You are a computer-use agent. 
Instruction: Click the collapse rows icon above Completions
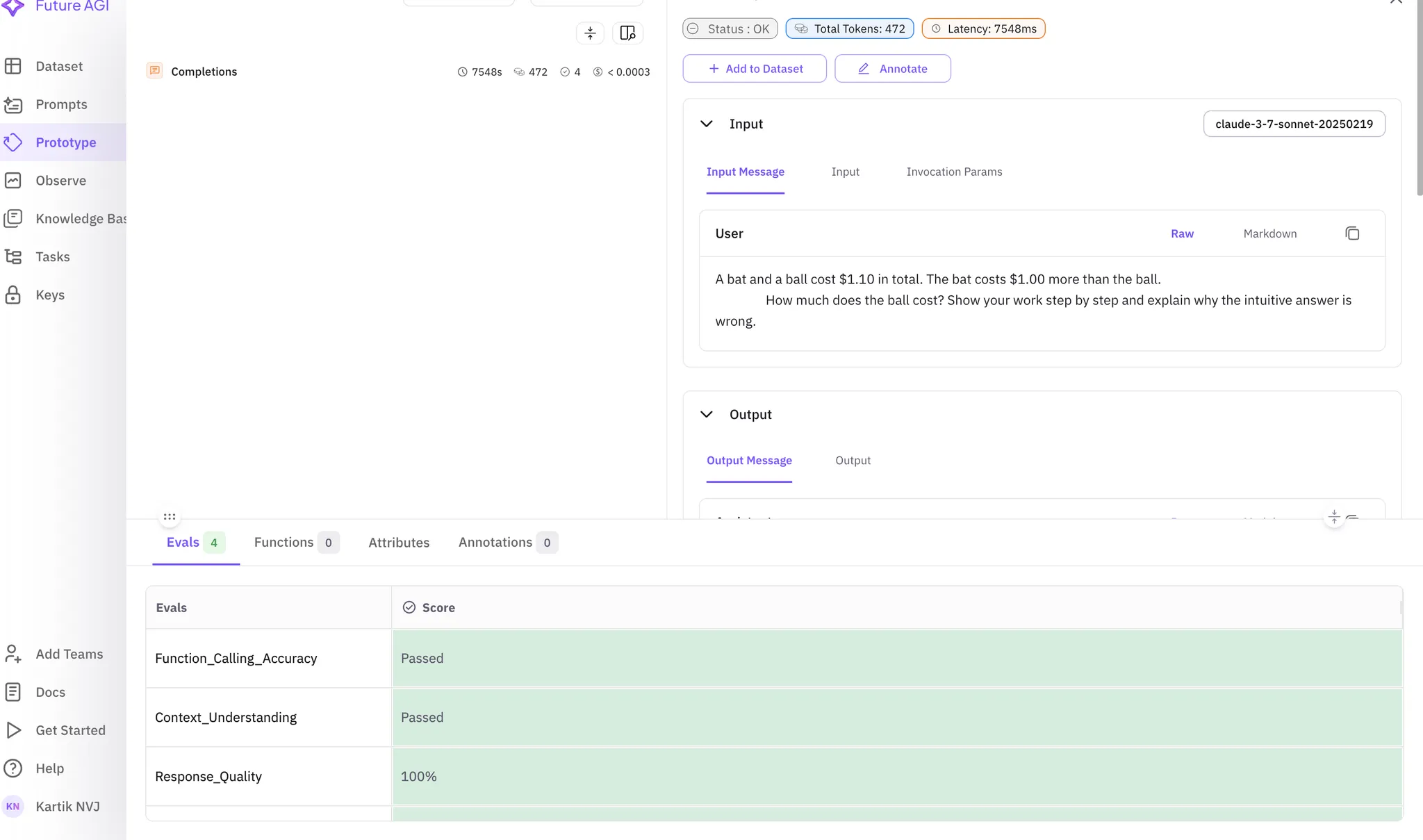tap(590, 33)
